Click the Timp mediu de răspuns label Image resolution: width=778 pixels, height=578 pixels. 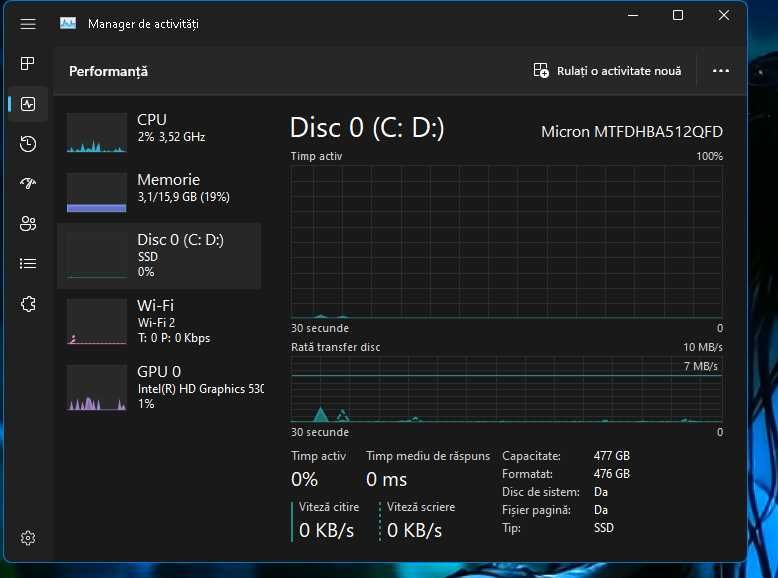coord(428,456)
